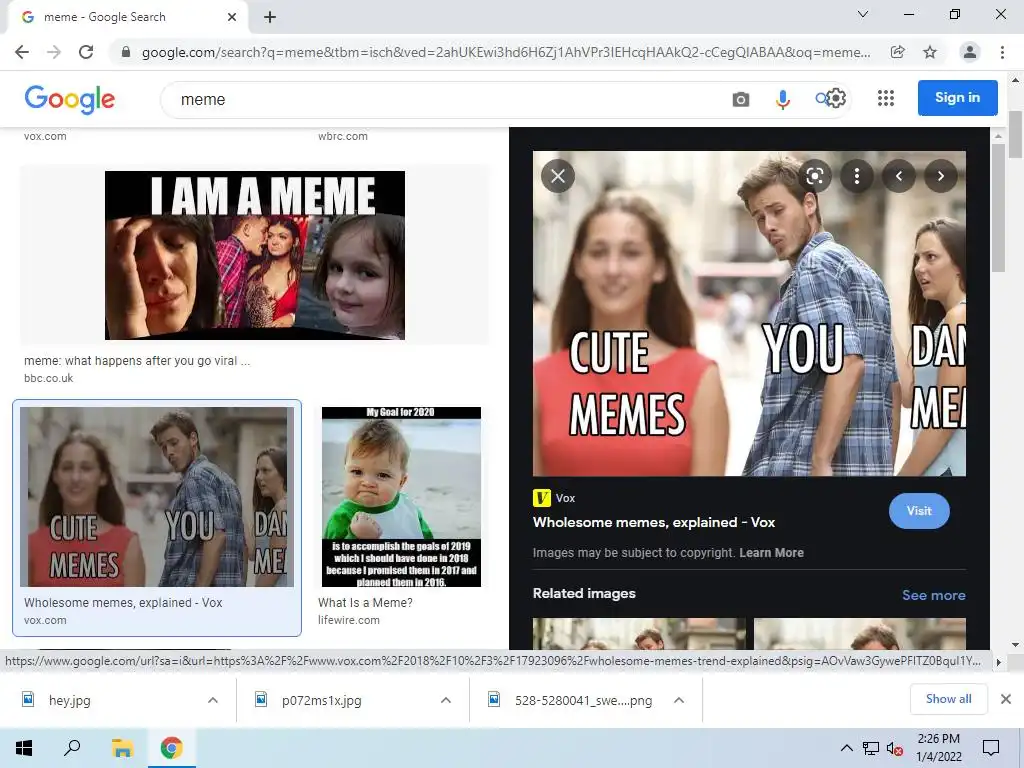Go back to previous page
Screen dimensions: 1024x768
(x=22, y=52)
